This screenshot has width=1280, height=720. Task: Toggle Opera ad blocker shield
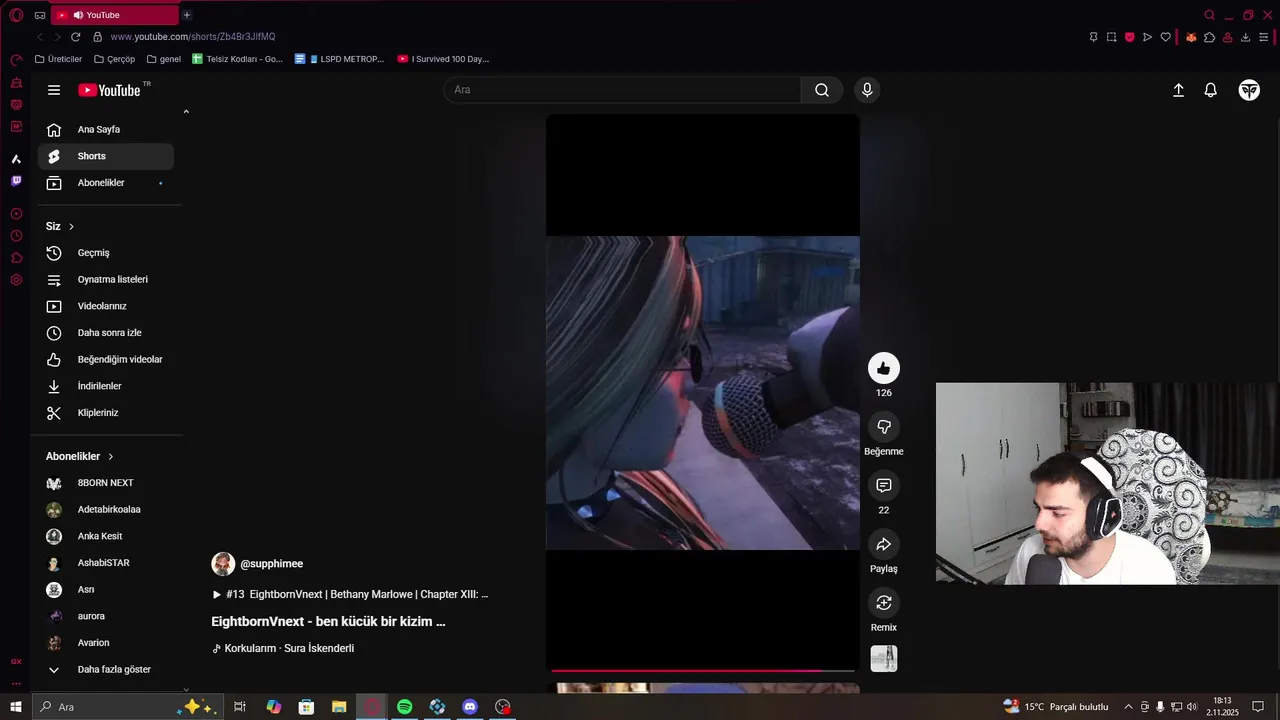tap(1130, 37)
